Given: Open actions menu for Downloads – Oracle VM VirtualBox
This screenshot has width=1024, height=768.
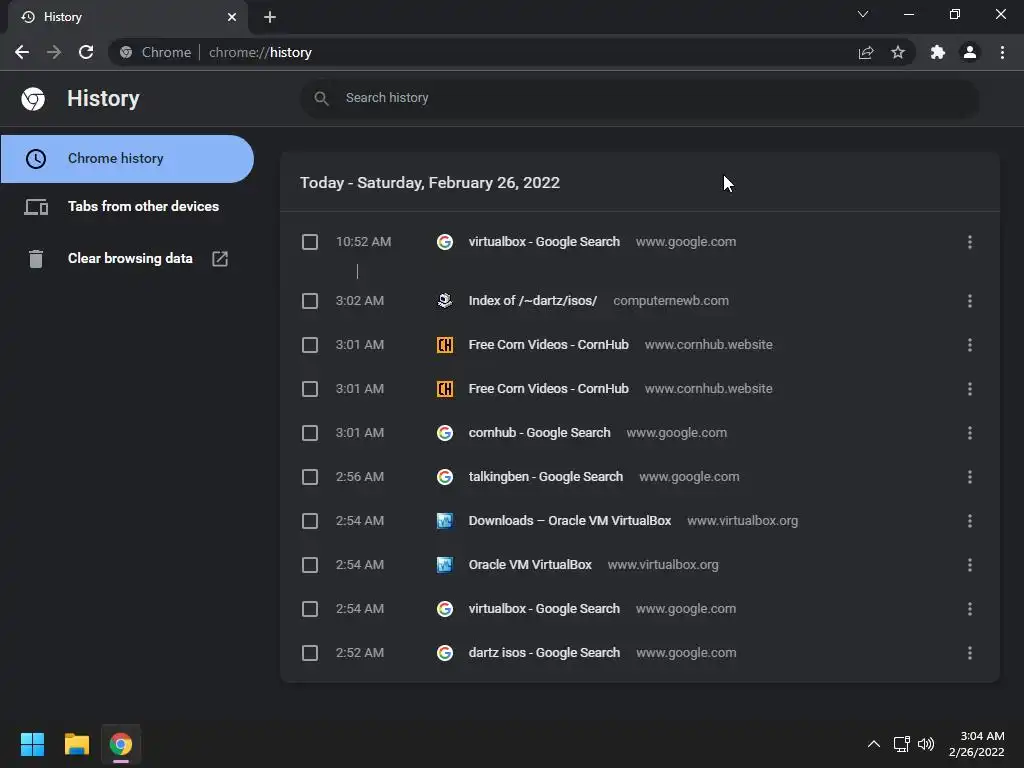Looking at the screenshot, I should [970, 521].
